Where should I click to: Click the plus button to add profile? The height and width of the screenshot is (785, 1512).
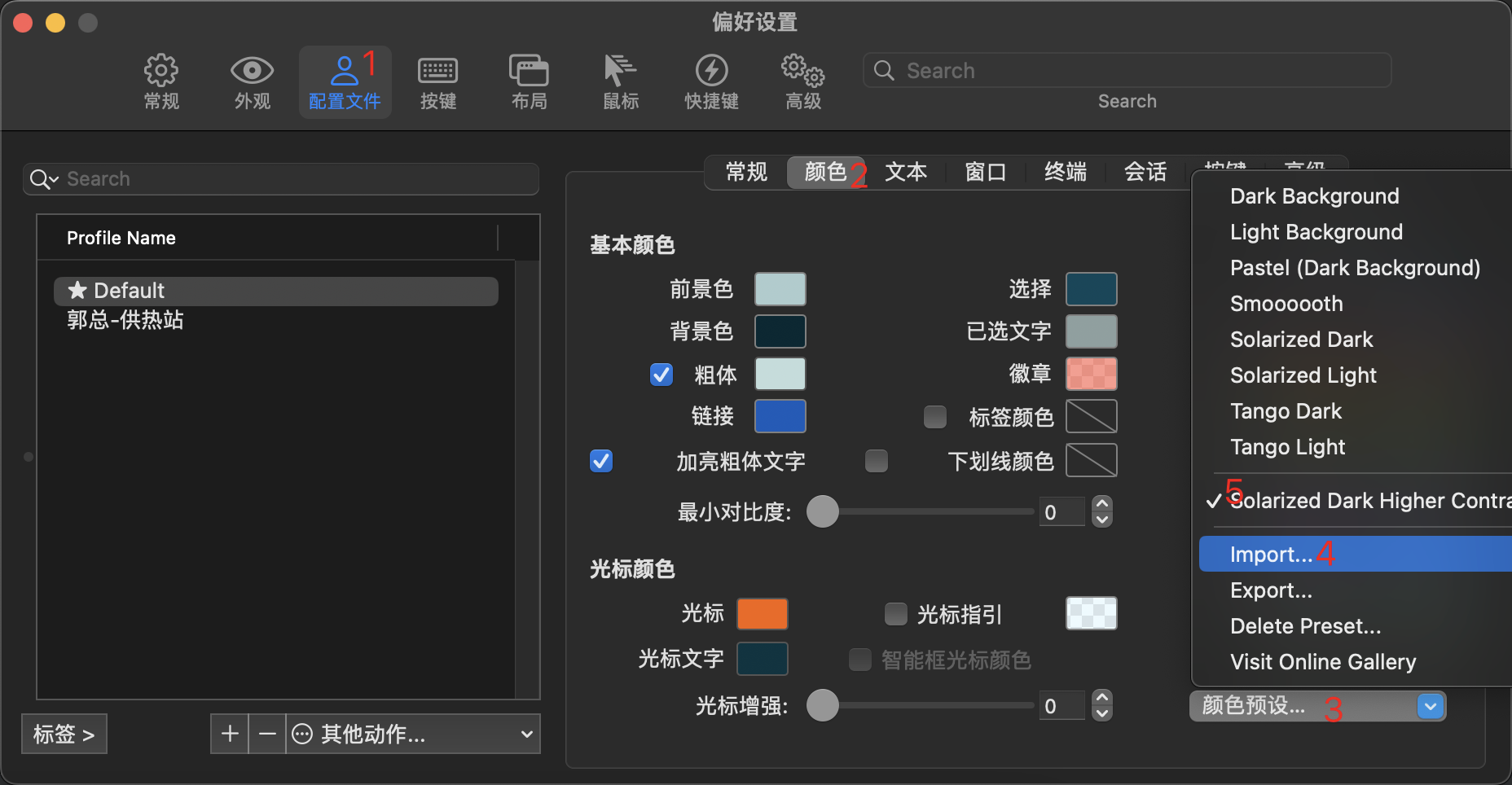(230, 734)
